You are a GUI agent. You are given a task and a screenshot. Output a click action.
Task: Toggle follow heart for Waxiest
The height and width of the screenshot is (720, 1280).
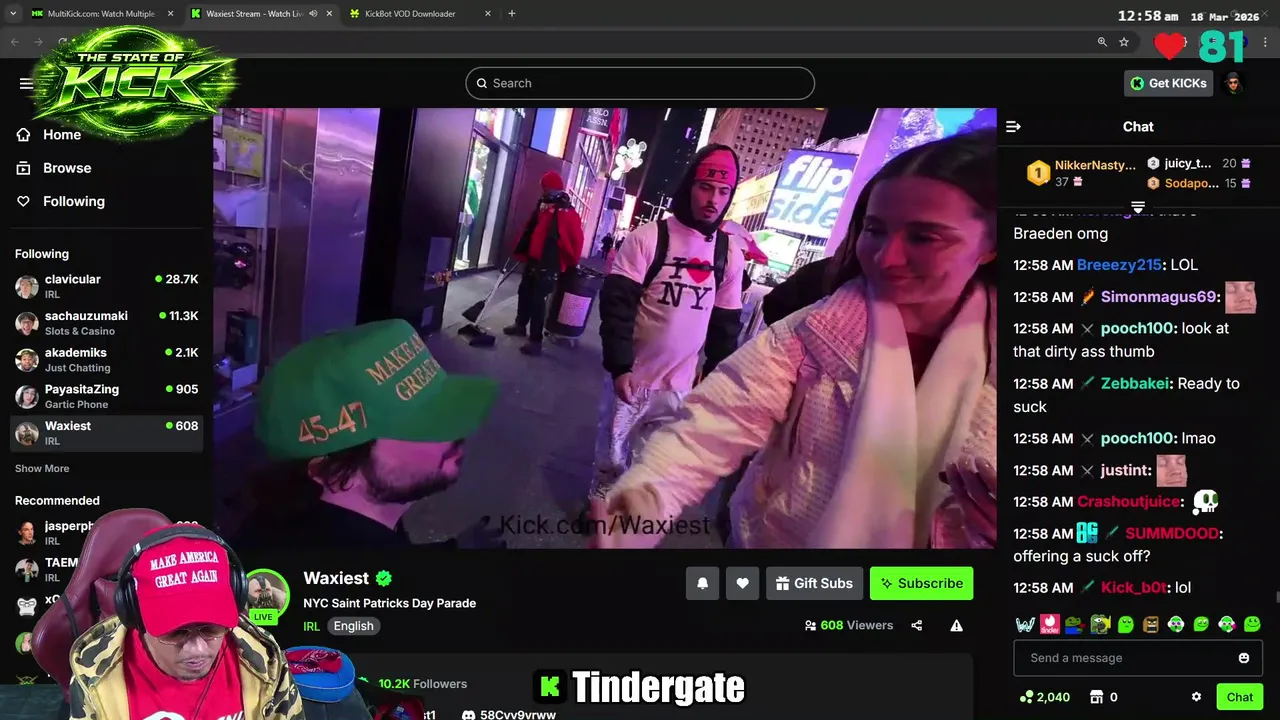click(742, 583)
